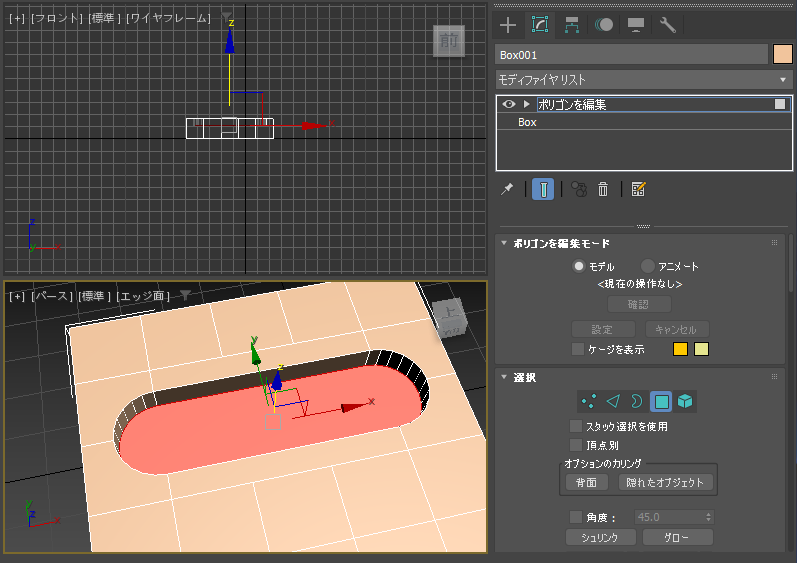The height and width of the screenshot is (563, 797).
Task: Click the 角度 spinner arrows
Action: coord(709,517)
